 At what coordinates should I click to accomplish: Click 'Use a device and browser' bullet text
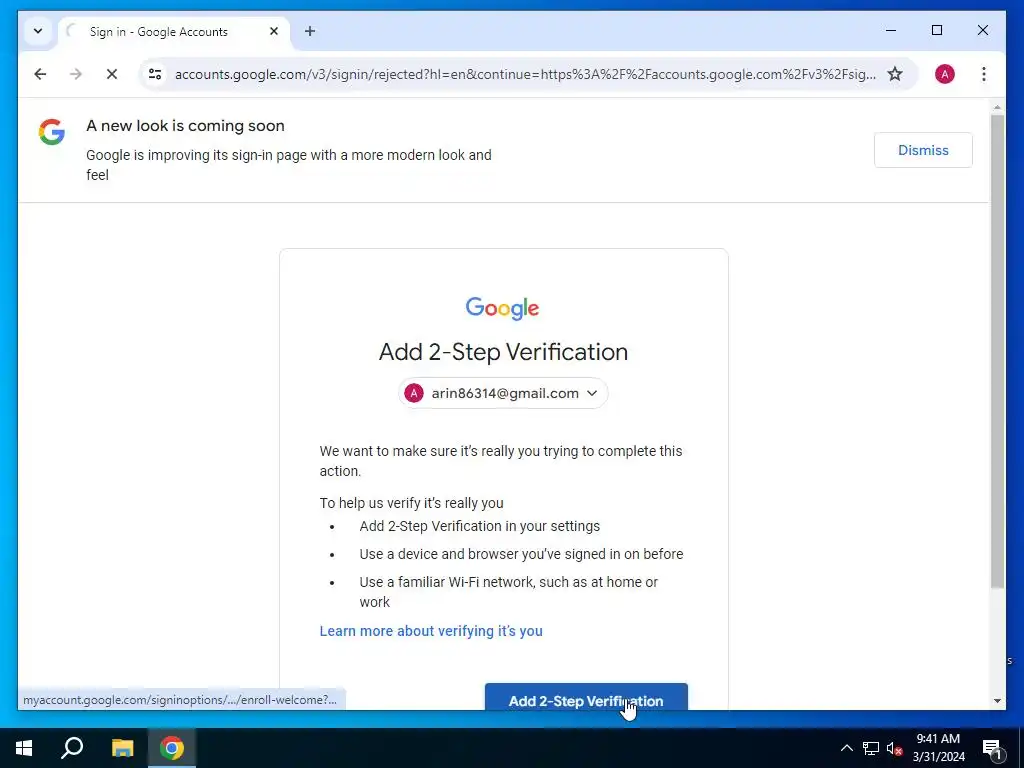(x=521, y=554)
